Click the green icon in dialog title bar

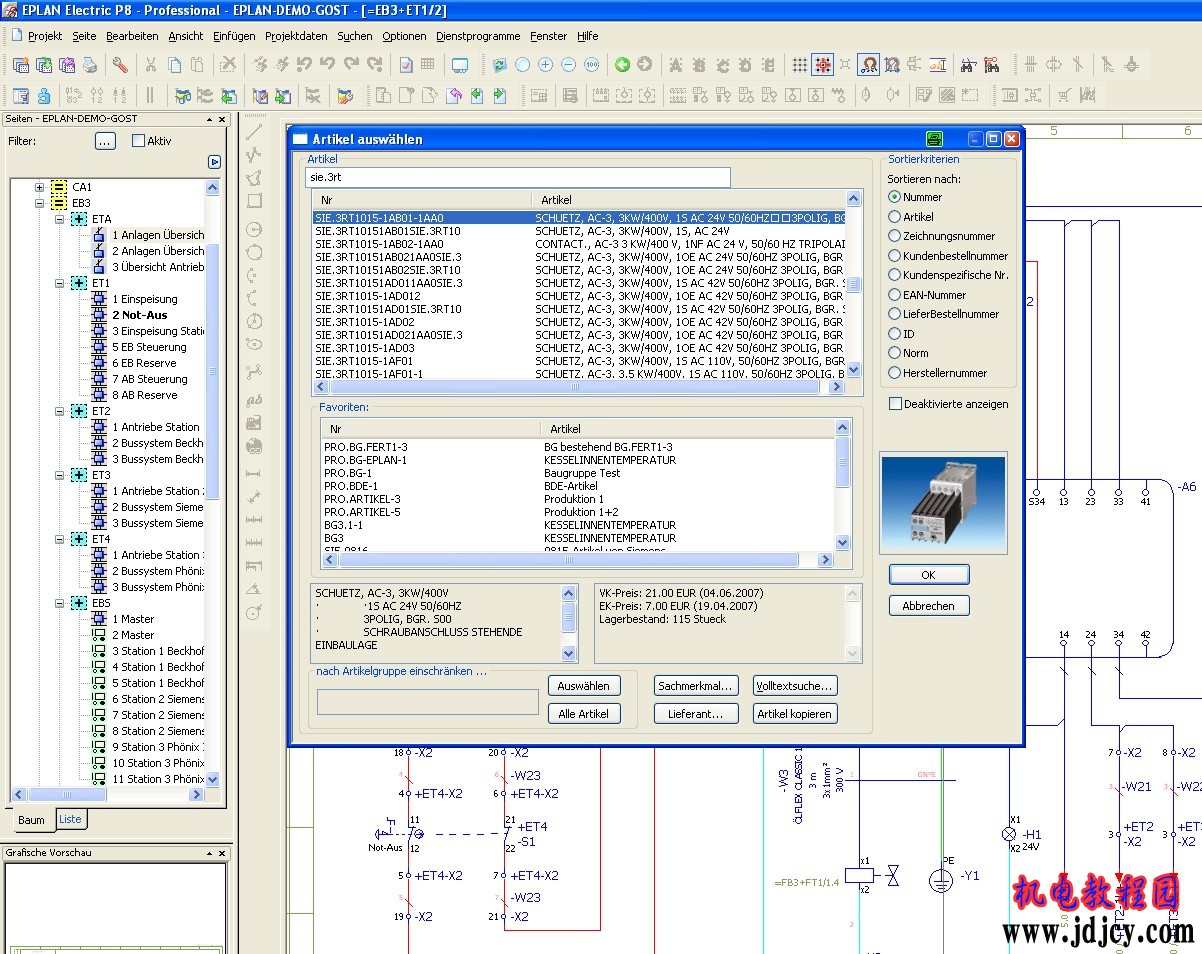click(935, 139)
